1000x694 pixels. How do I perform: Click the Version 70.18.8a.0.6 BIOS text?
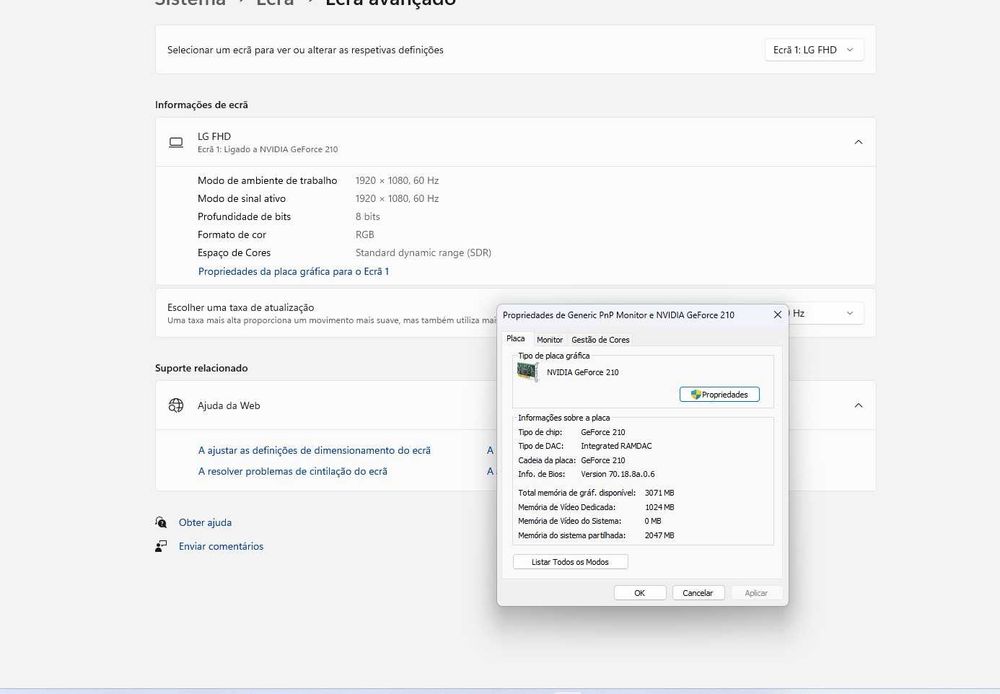pos(618,474)
